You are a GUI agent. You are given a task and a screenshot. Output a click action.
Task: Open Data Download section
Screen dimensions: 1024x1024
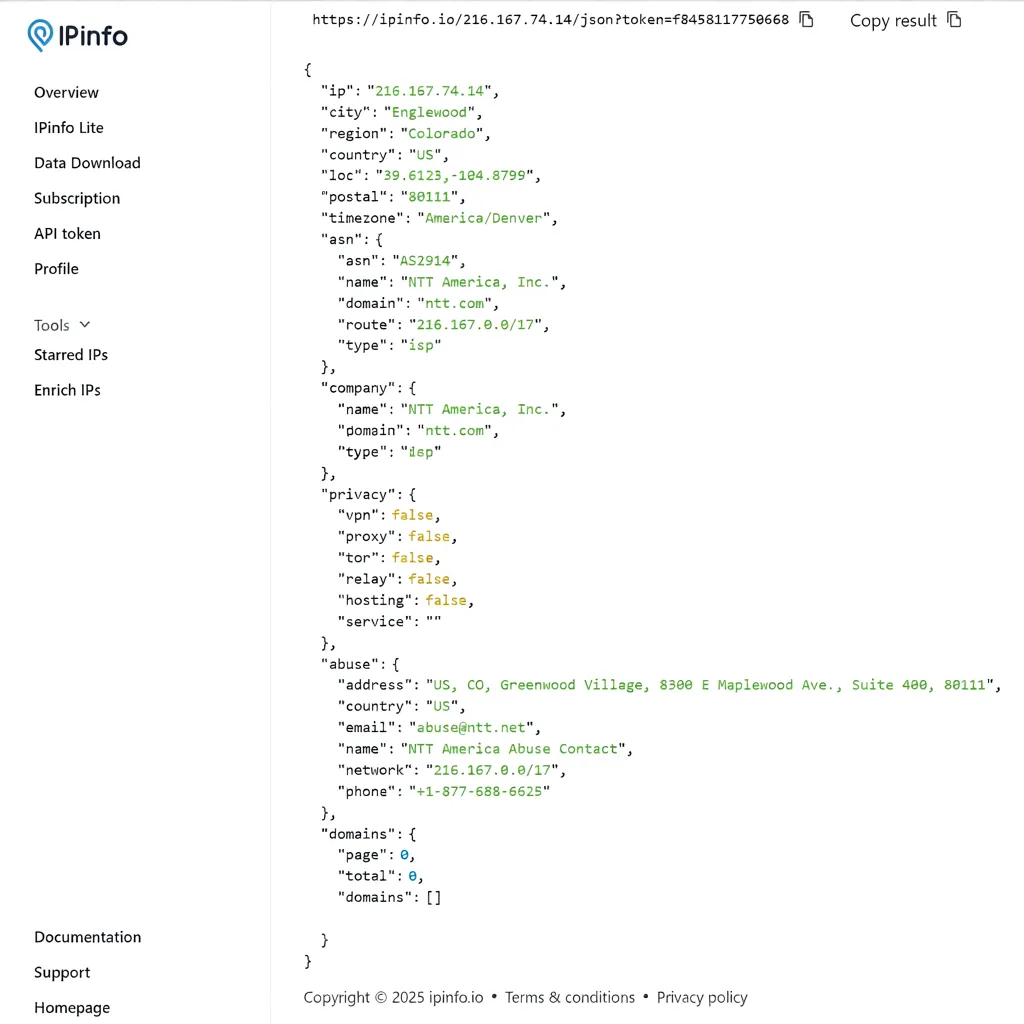pyautogui.click(x=87, y=163)
